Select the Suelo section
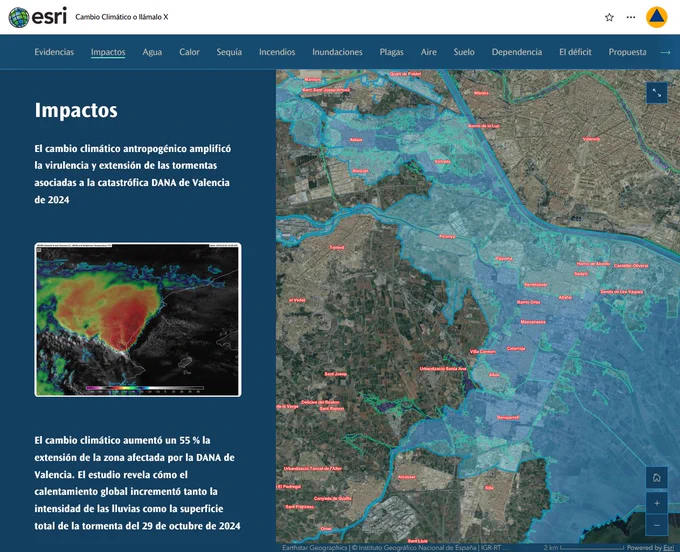This screenshot has width=680, height=552. [x=464, y=52]
